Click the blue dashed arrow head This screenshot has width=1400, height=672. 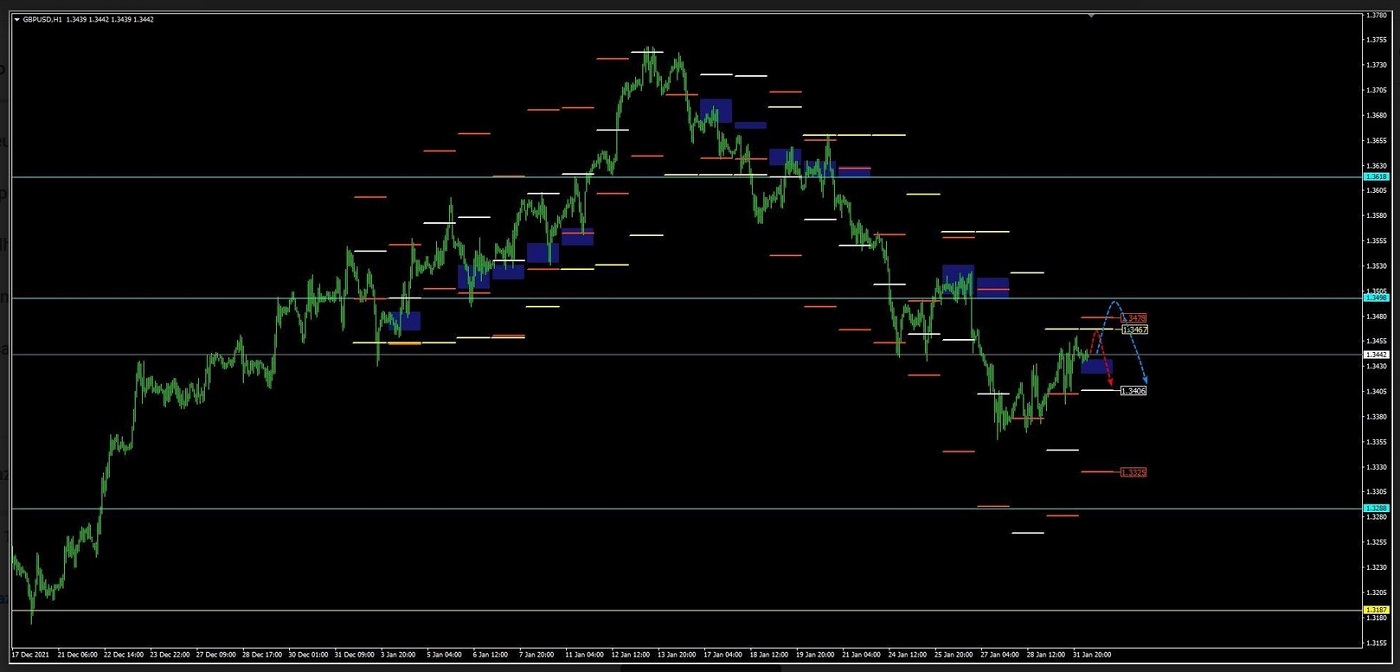click(x=1145, y=380)
